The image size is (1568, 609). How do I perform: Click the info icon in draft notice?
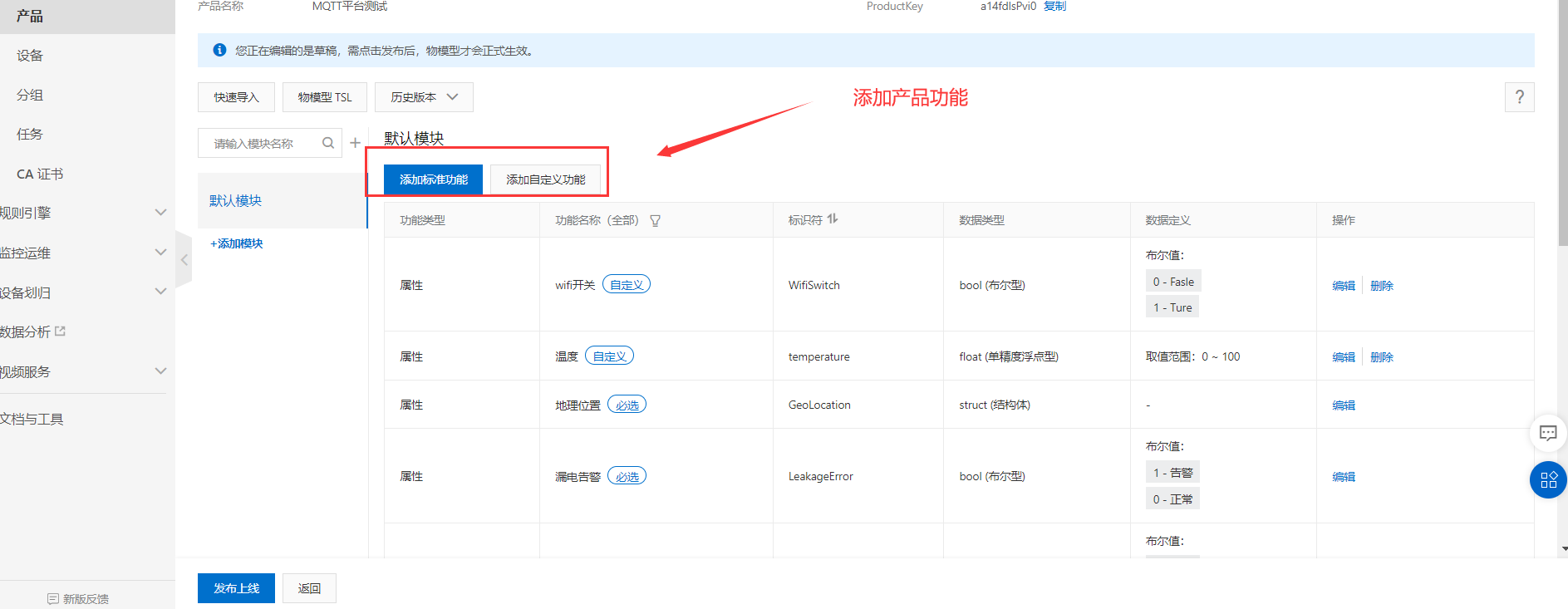[x=219, y=50]
